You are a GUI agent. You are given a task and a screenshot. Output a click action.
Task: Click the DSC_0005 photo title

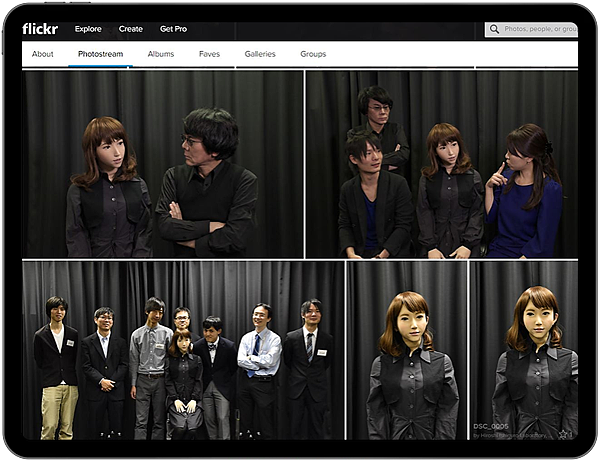click(x=490, y=425)
